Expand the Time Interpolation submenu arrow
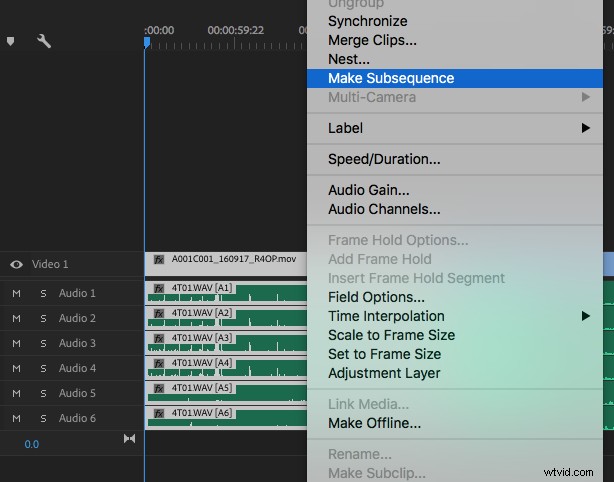This screenshot has height=482, width=614. [x=585, y=316]
